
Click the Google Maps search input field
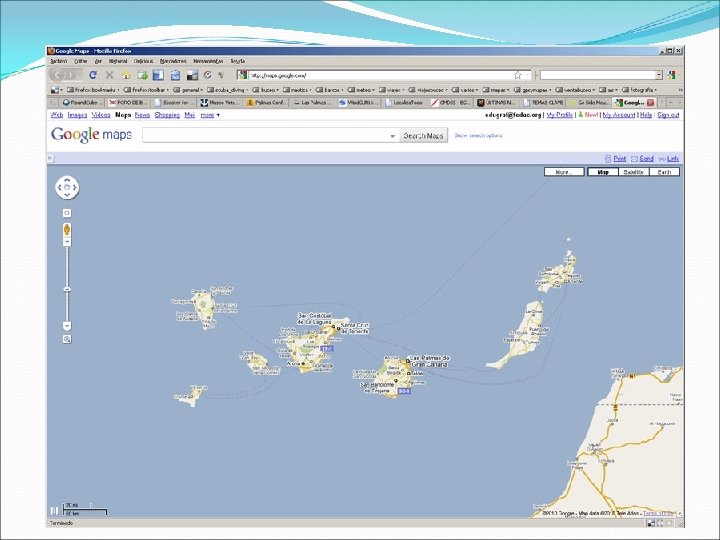click(x=265, y=136)
